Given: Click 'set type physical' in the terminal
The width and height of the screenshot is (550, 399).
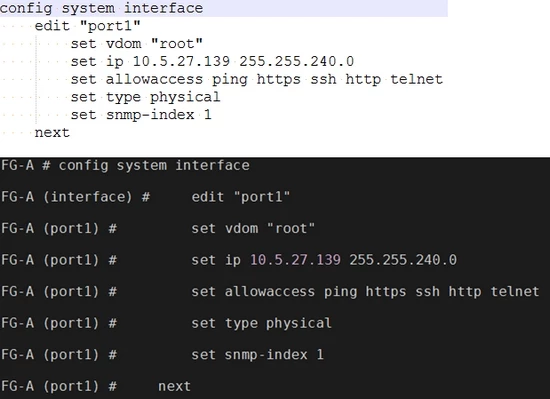Looking at the screenshot, I should pos(261,323).
